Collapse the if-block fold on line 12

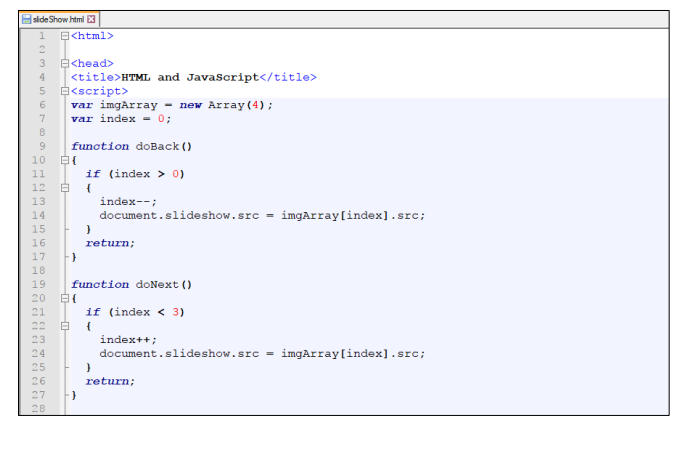(x=65, y=188)
